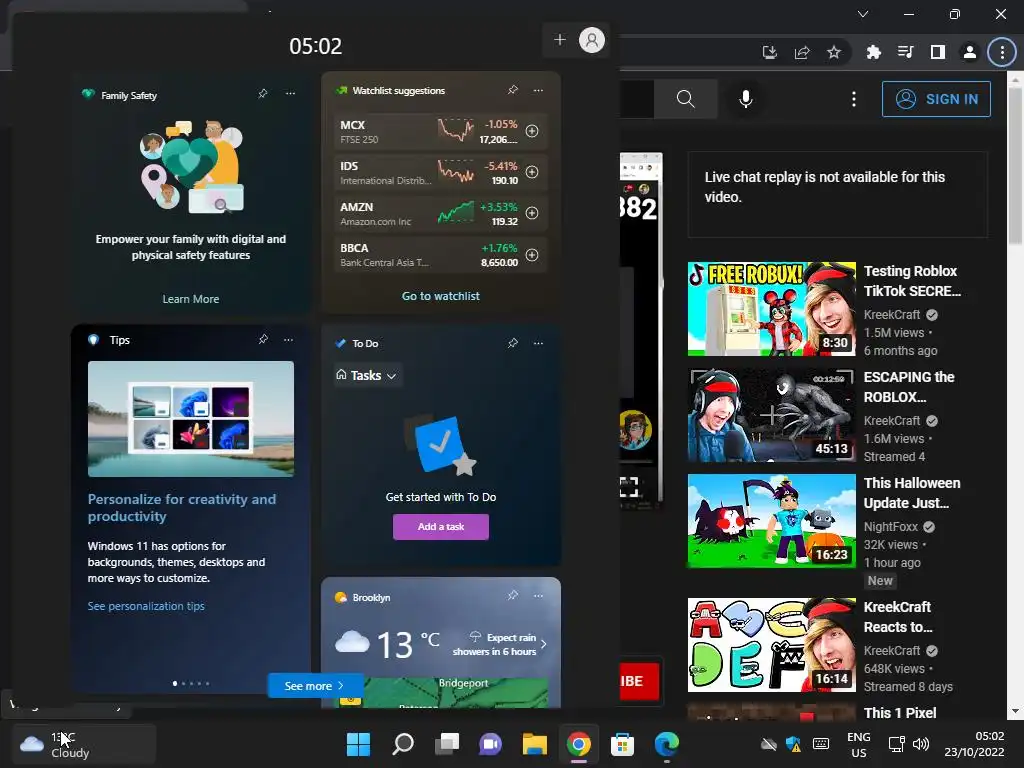Pin the Brooklyn weather widget

pos(513,596)
